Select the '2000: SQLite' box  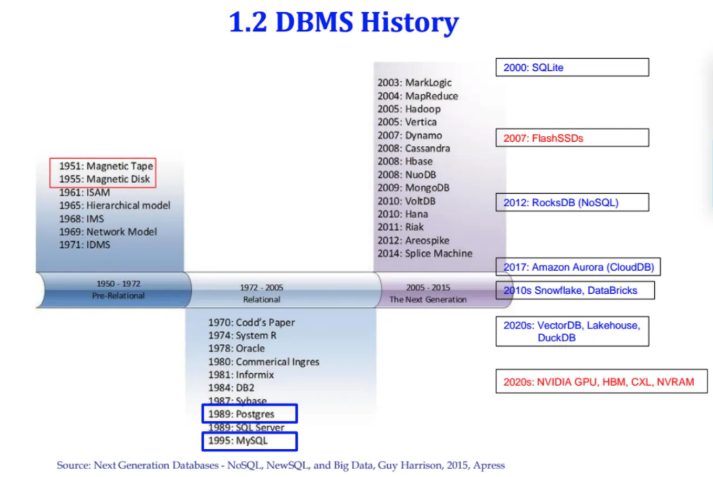coord(572,67)
